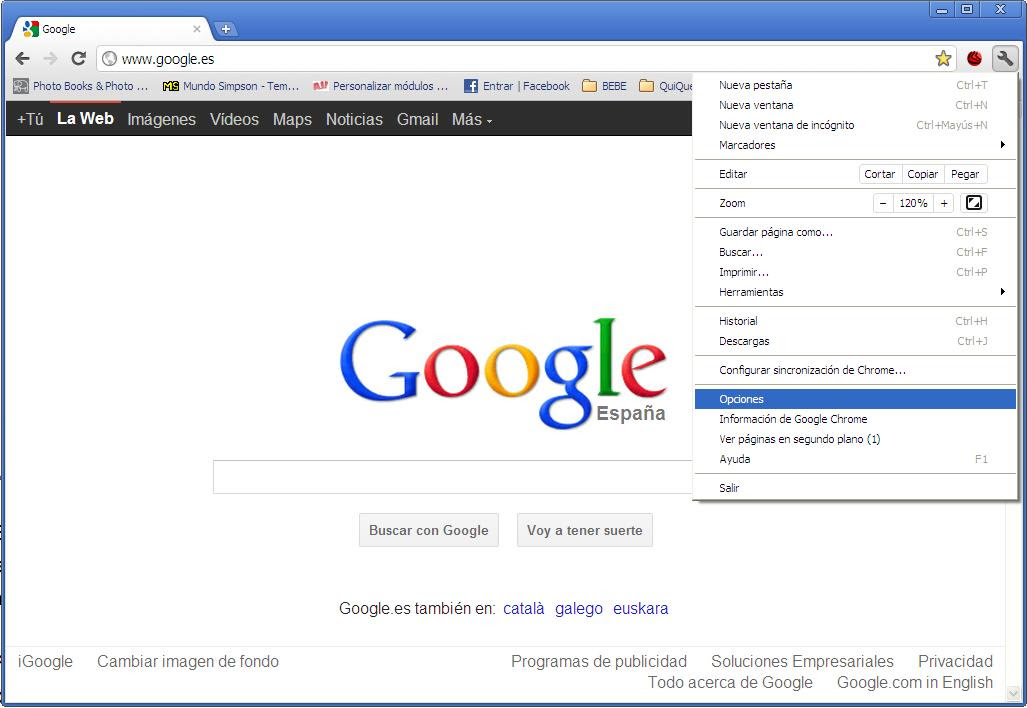Go to Imágenes in Google bar
The image size is (1027, 708).
pos(161,119)
